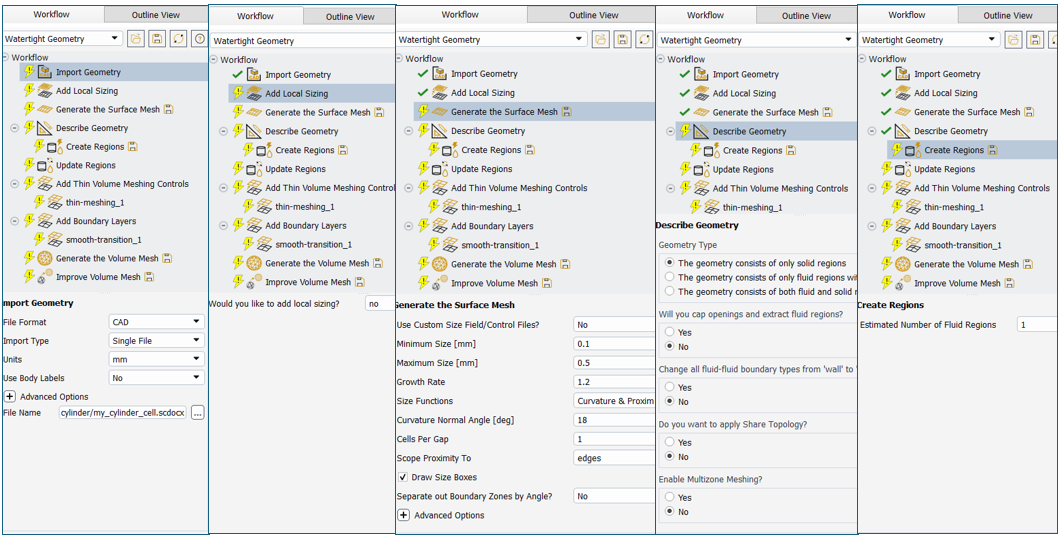Image resolution: width=1060 pixels, height=538 pixels.
Task: Collapse the Describe Geometry node in Import Geometry panel
Action: [15, 128]
